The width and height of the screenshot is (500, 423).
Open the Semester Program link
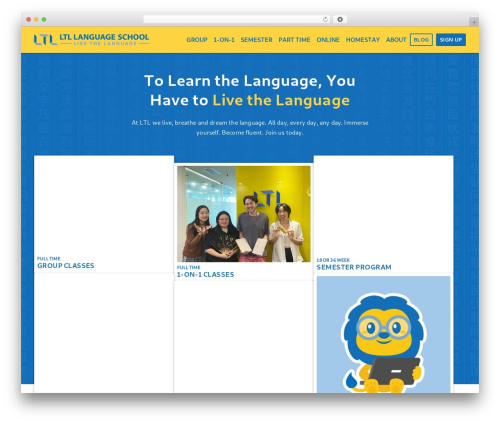click(x=354, y=267)
